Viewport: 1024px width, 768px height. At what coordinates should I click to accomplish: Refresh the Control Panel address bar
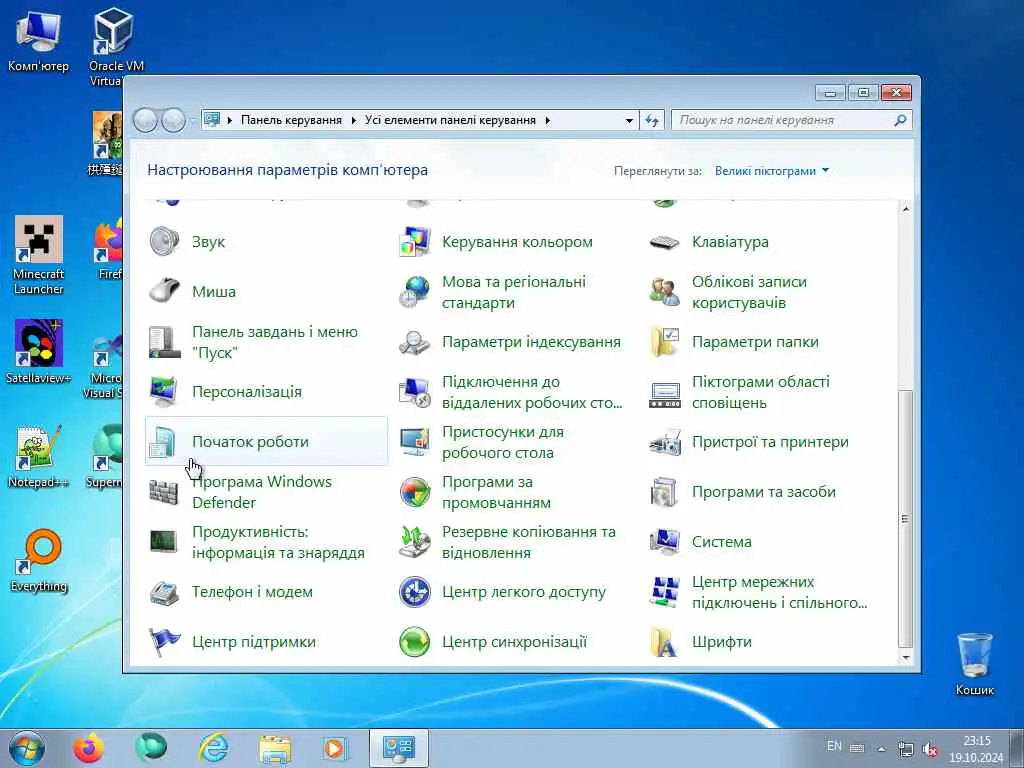point(652,120)
